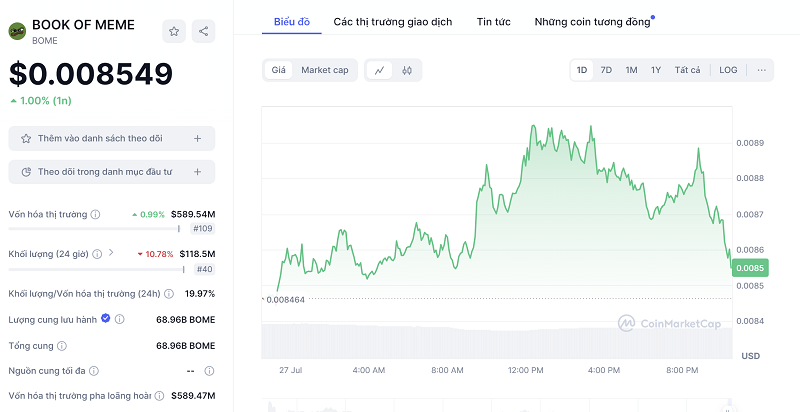Image resolution: width=800 pixels, height=412 pixels.
Task: Select the 7D time range
Action: pyautogui.click(x=606, y=70)
